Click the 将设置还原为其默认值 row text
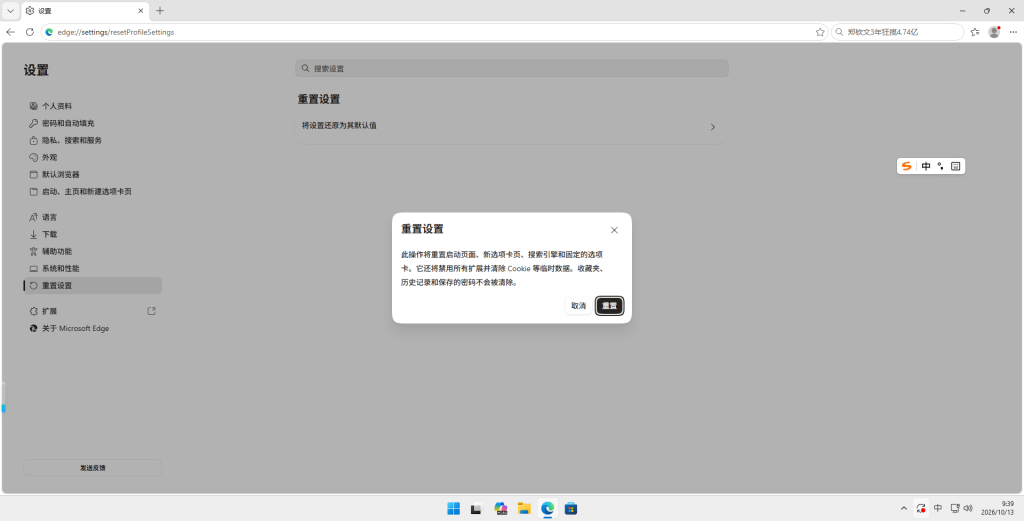This screenshot has width=1024, height=521. tap(339, 125)
